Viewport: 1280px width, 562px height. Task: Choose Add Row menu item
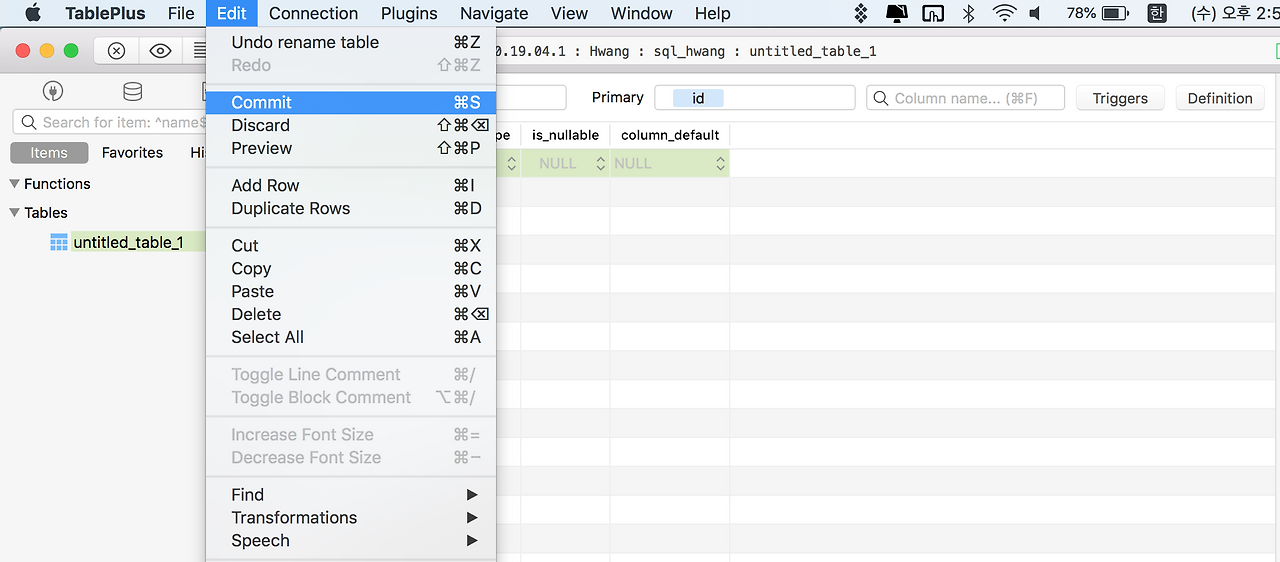pos(350,185)
